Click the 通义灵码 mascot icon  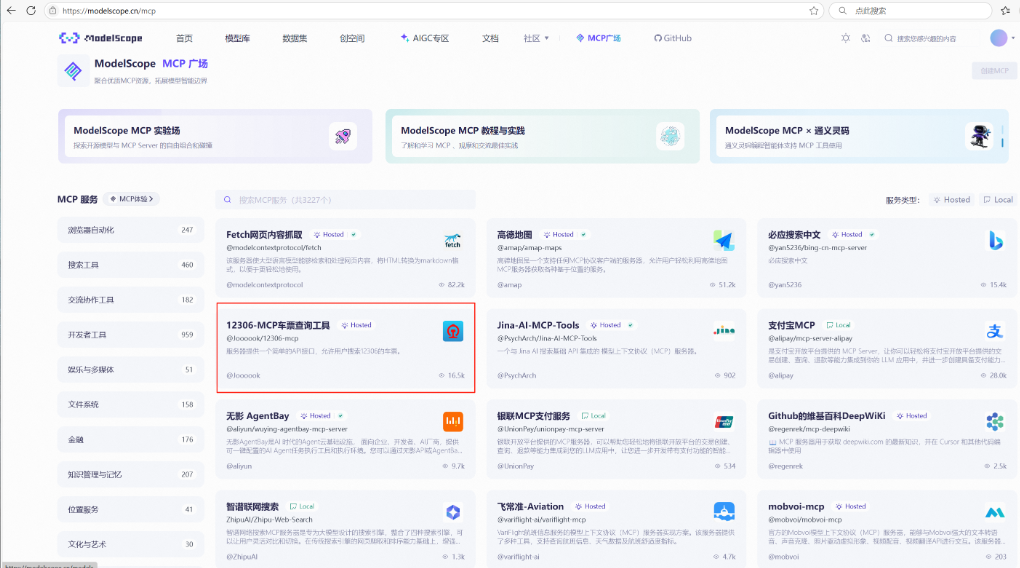[979, 136]
